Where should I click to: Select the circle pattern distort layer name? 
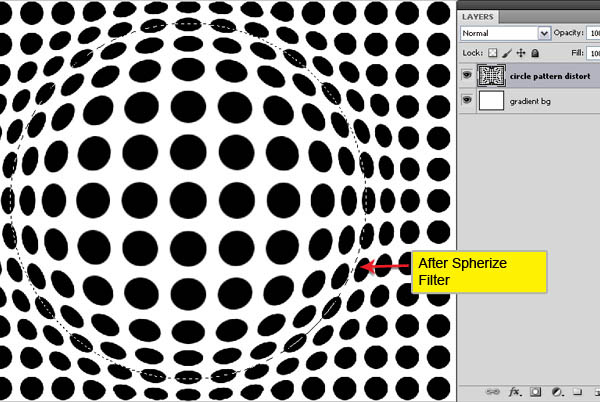(554, 76)
